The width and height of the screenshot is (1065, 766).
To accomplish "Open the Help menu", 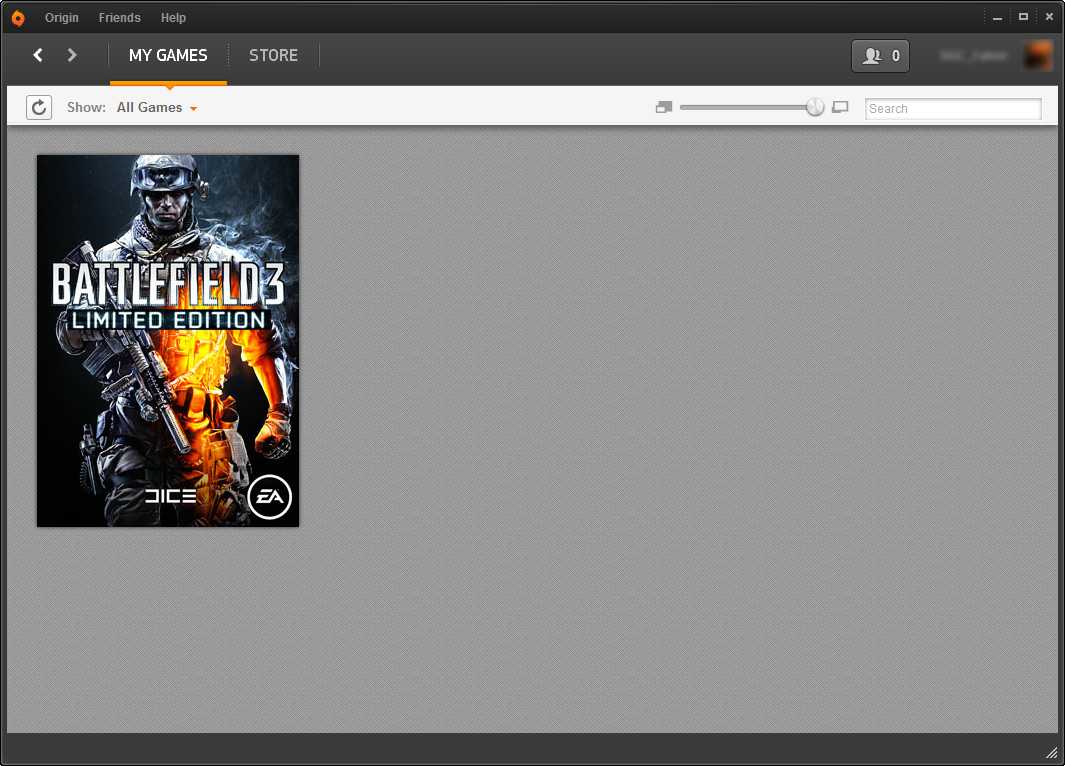I will (x=173, y=18).
